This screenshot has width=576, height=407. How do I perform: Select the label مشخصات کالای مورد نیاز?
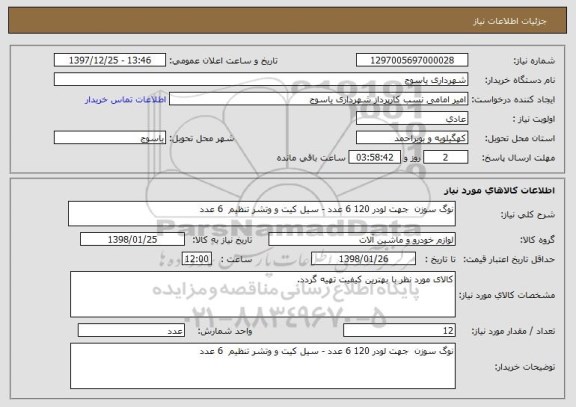point(507,295)
